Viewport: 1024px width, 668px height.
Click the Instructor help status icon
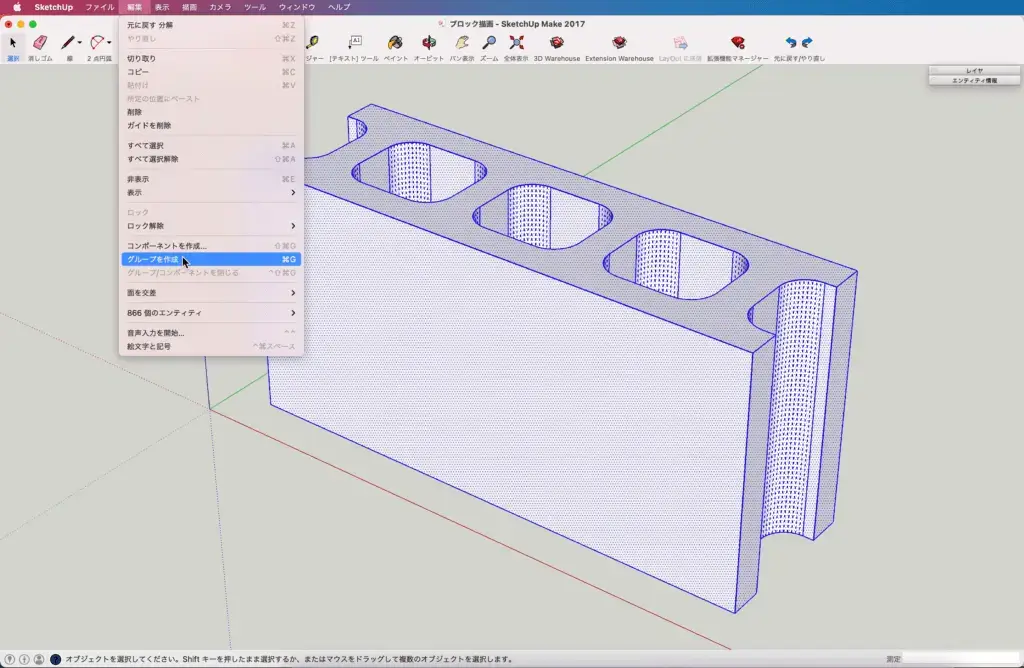(x=56, y=660)
